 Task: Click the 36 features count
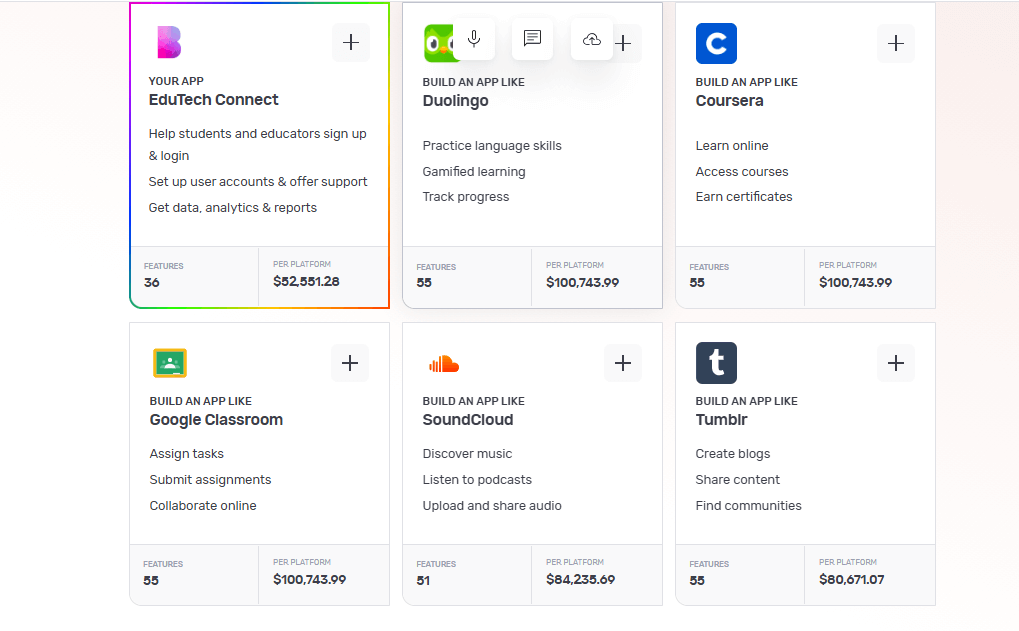[151, 283]
